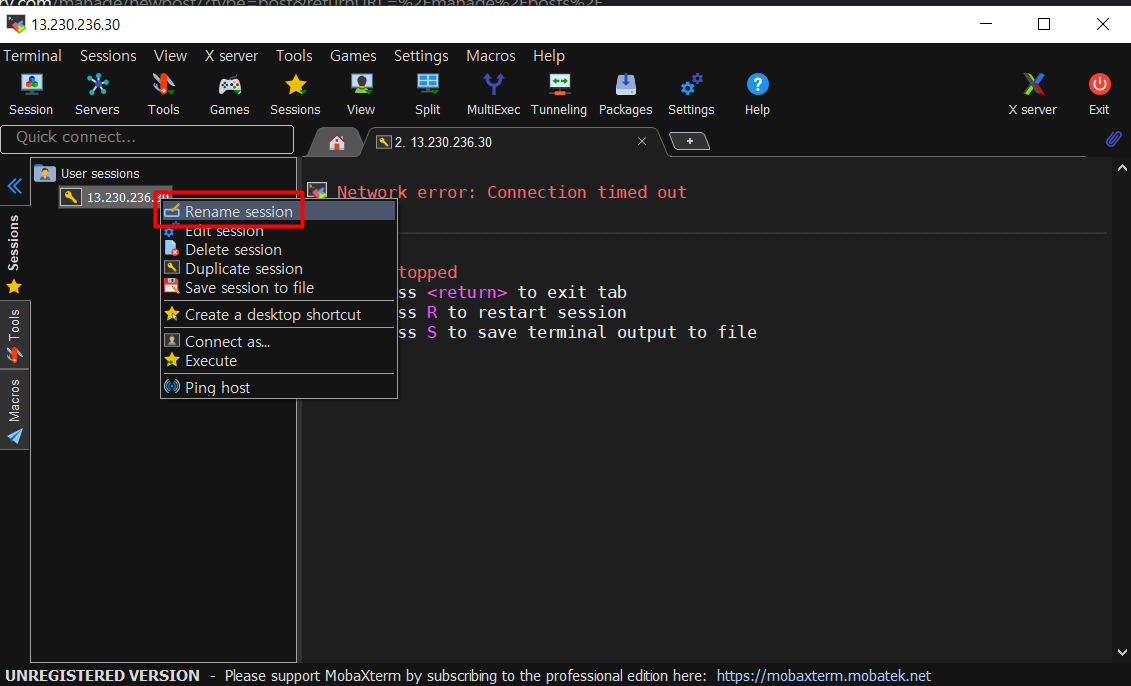Open the Servers toolbar button

click(97, 95)
